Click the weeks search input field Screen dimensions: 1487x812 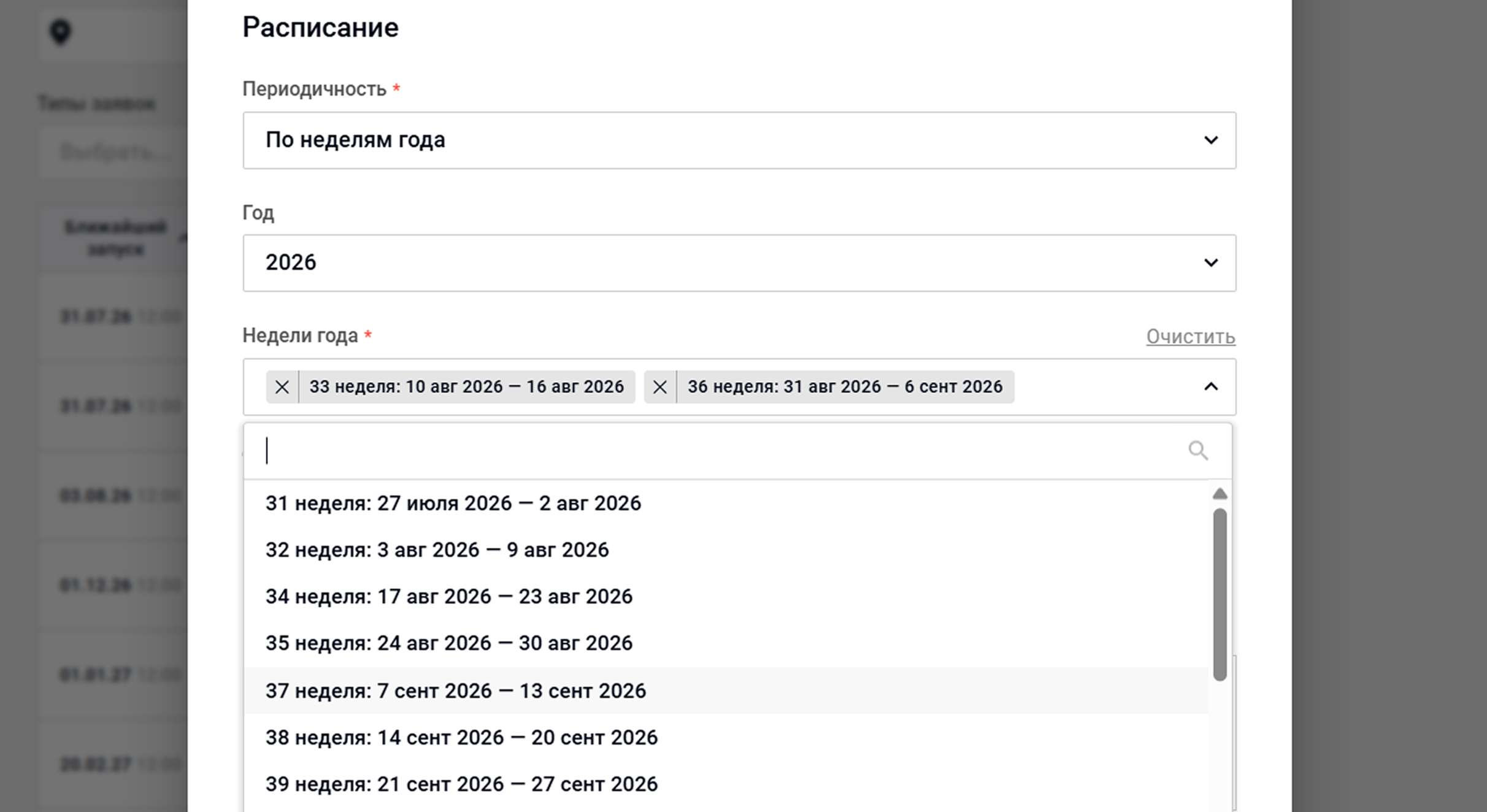(x=718, y=451)
